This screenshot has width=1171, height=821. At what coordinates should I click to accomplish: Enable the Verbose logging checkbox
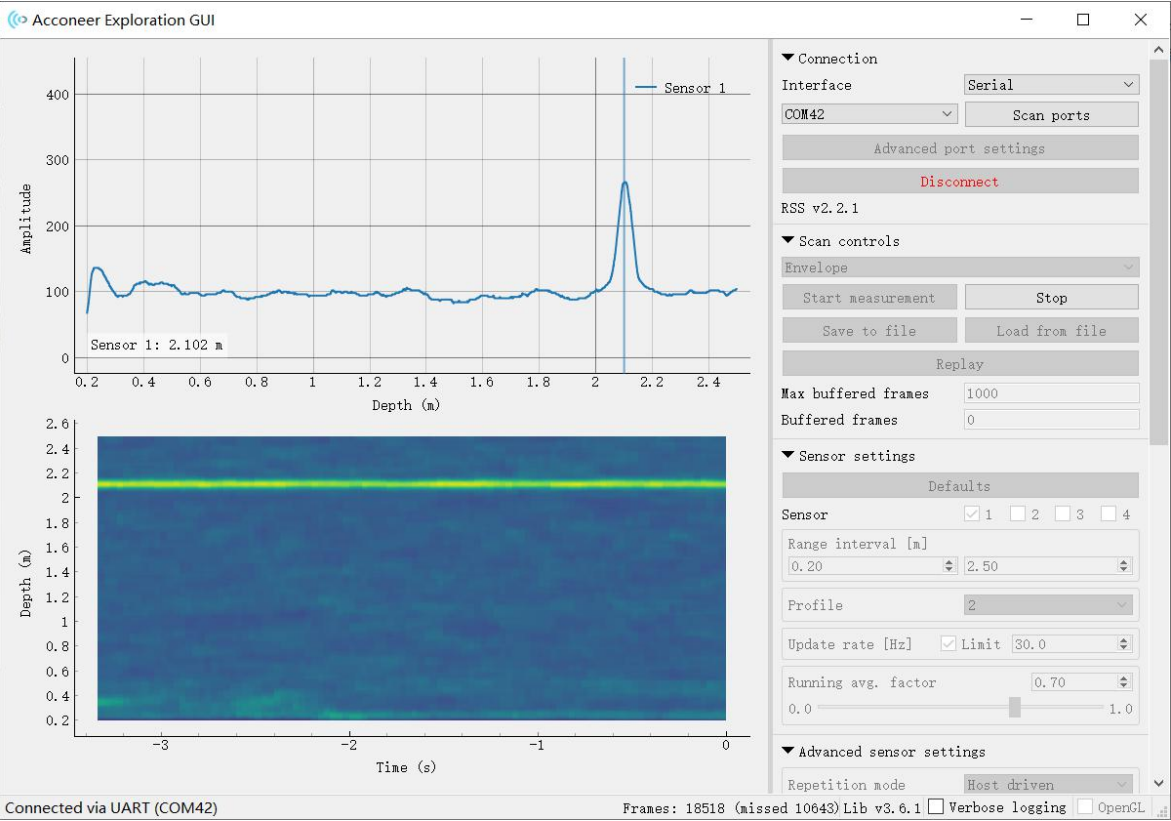(936, 807)
